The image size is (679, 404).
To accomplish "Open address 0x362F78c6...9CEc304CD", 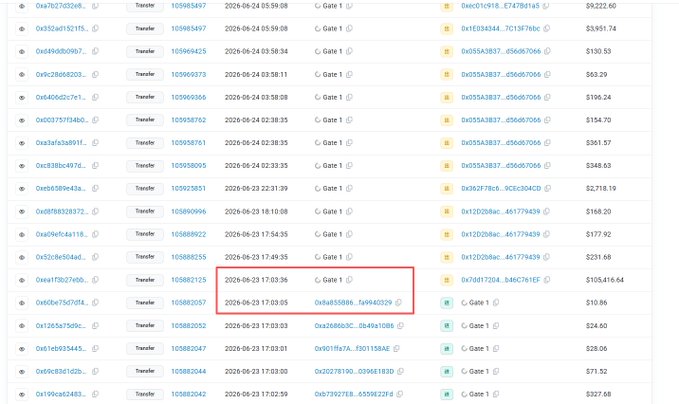I will 501,188.
